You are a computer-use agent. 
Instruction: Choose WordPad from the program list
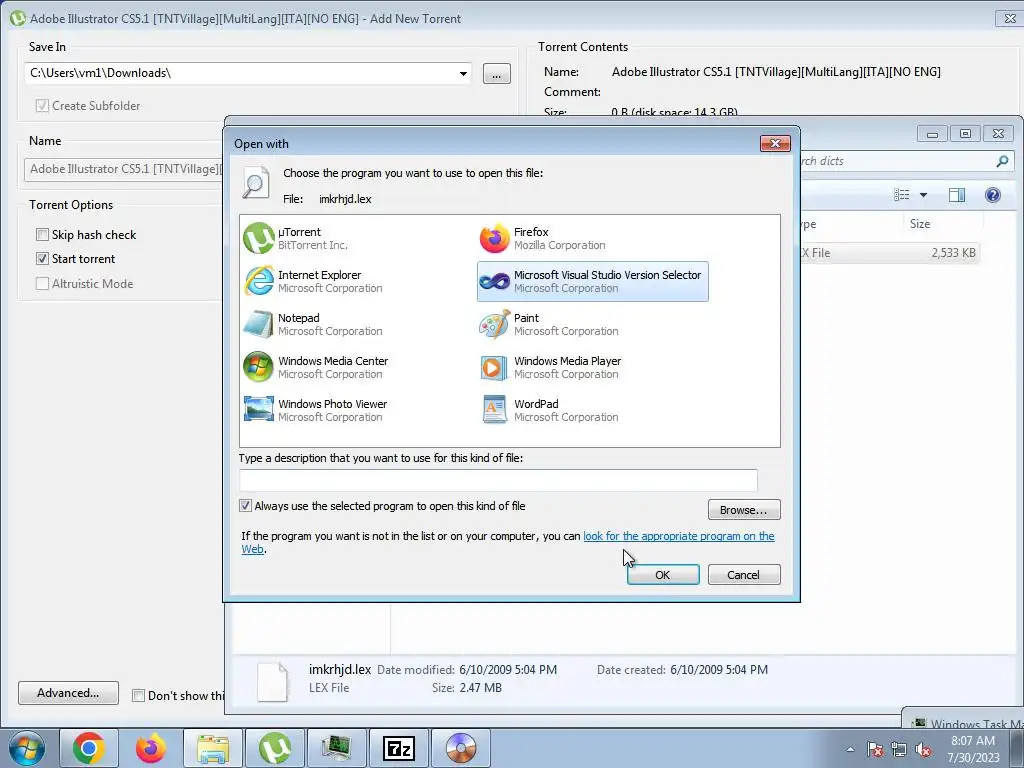[549, 411]
